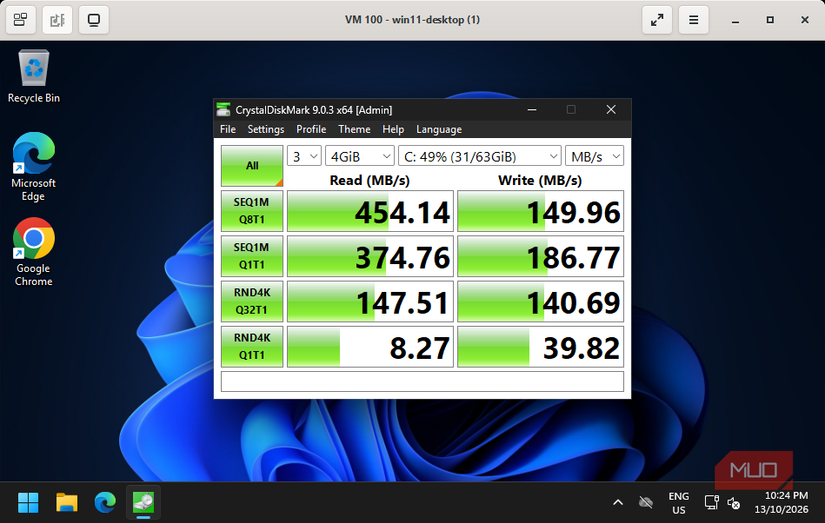Click the 147.51 read result

click(x=370, y=301)
